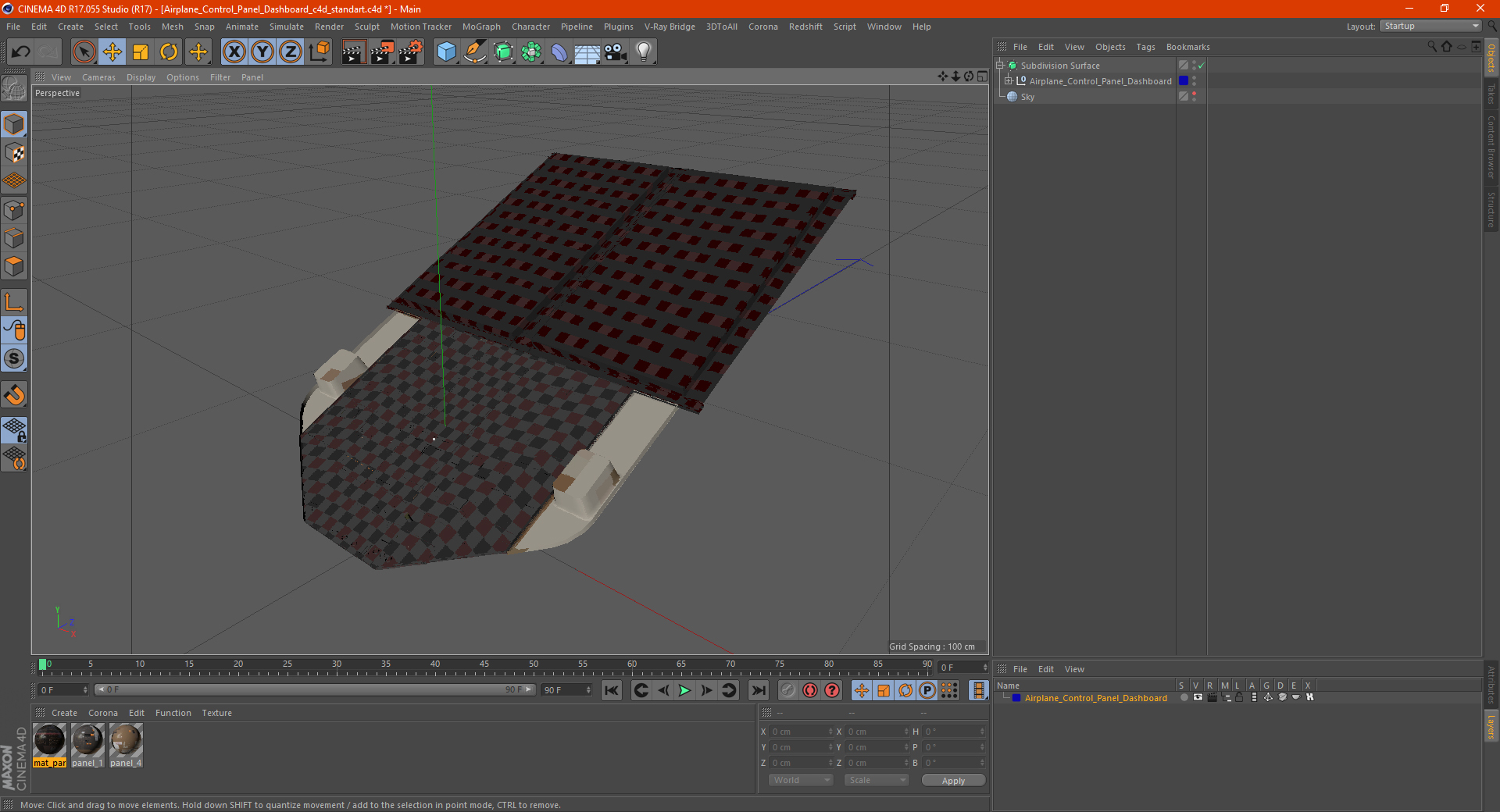
Task: Add a camera object
Action: (615, 52)
